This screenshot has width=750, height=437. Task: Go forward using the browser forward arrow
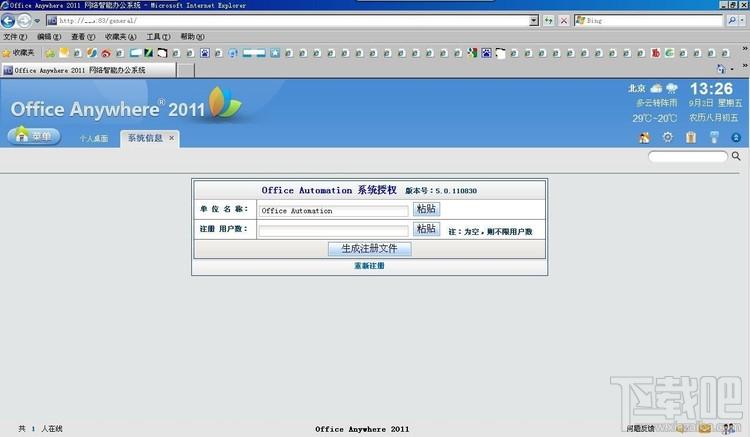point(24,21)
